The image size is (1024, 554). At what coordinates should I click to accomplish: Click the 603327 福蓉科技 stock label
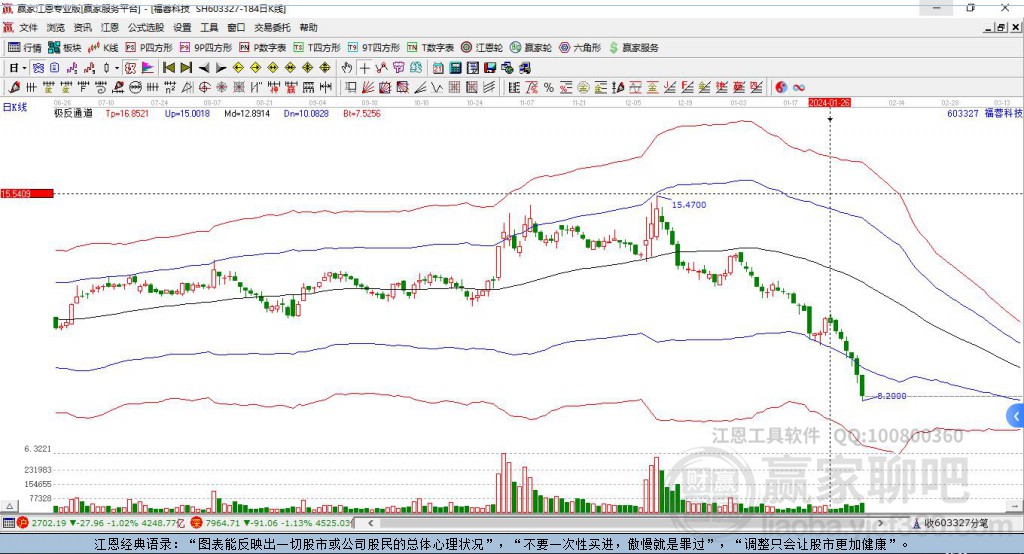tap(984, 114)
